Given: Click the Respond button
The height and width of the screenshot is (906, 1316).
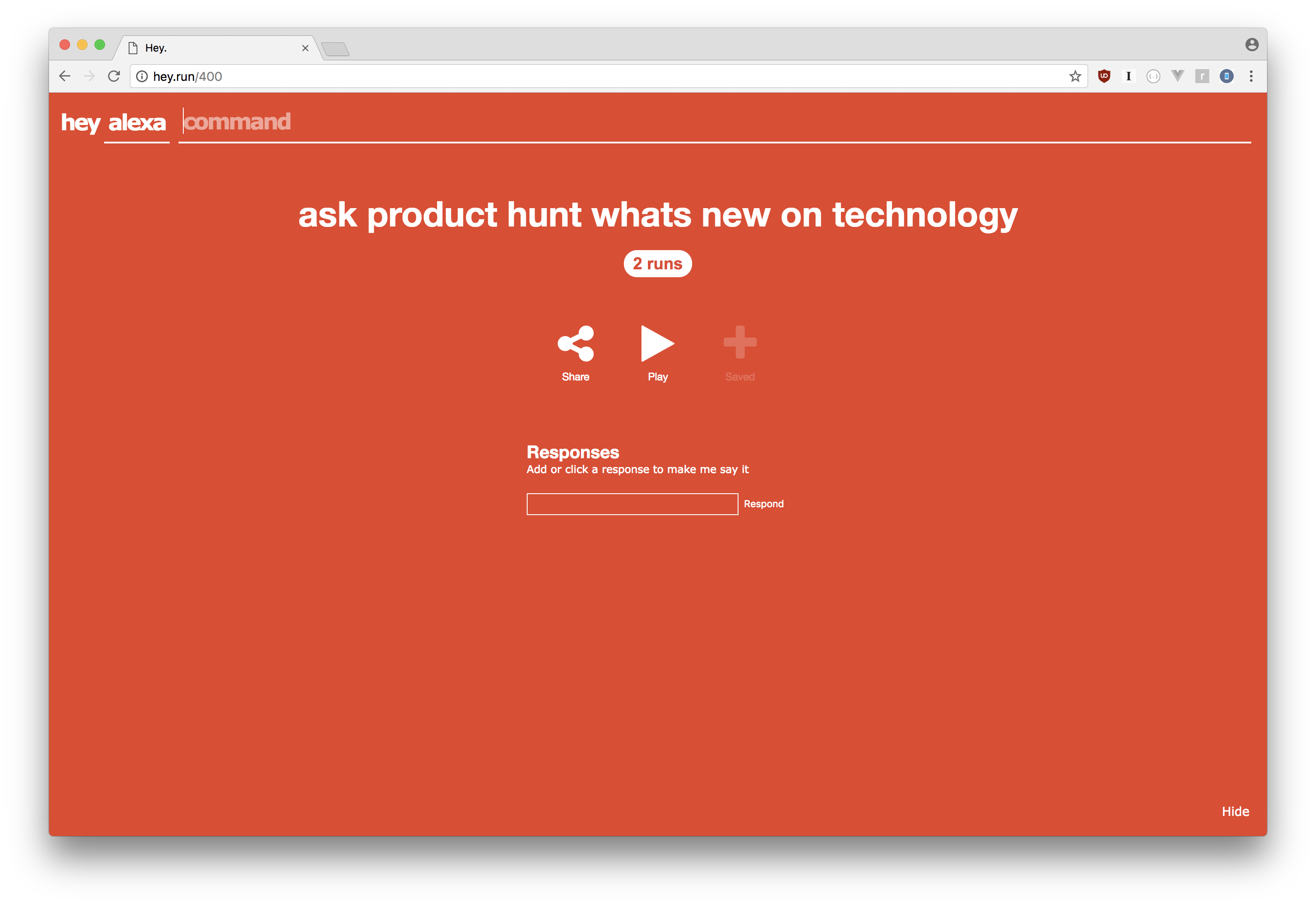Looking at the screenshot, I should pos(763,504).
